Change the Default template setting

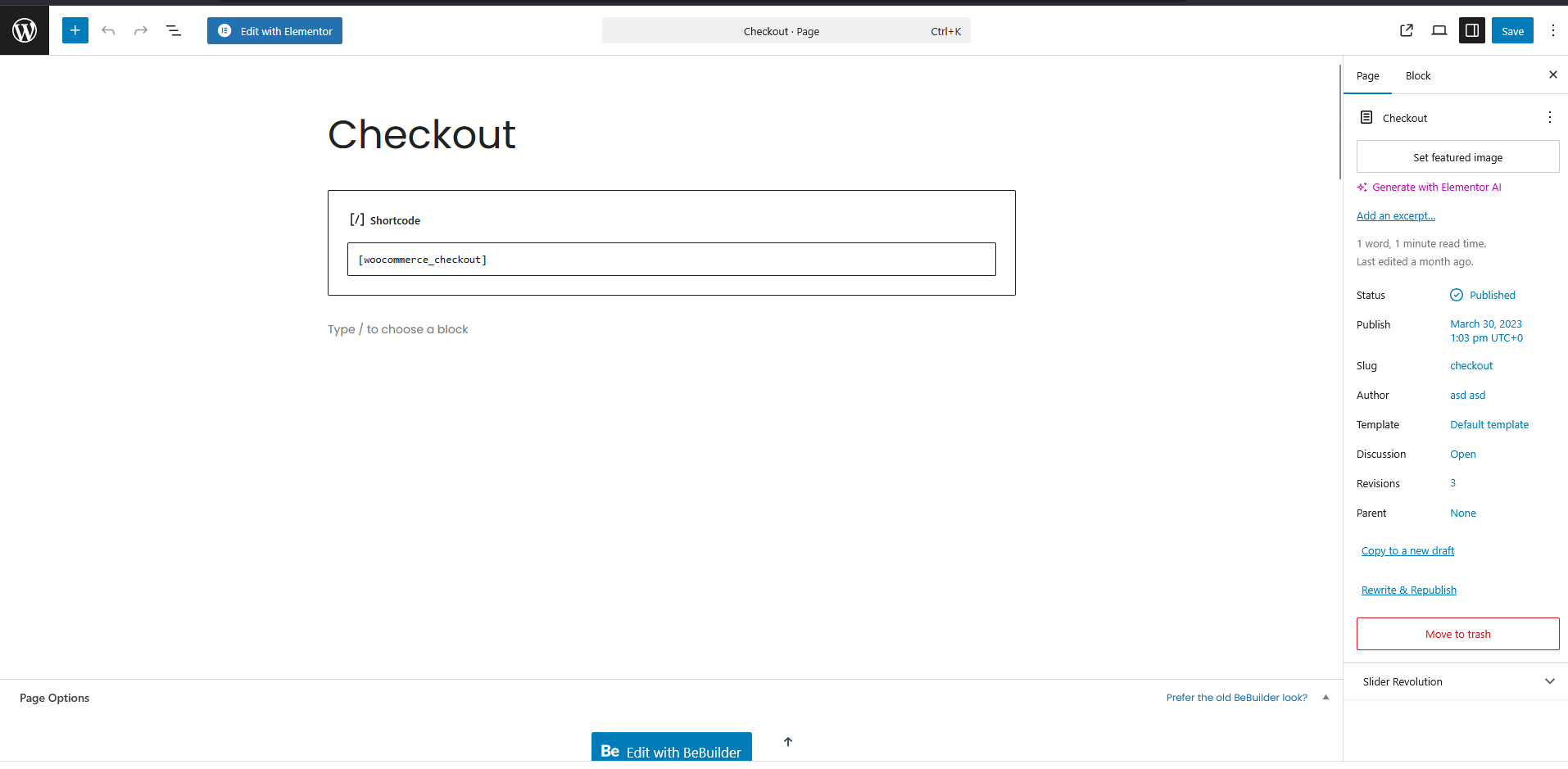click(x=1489, y=425)
